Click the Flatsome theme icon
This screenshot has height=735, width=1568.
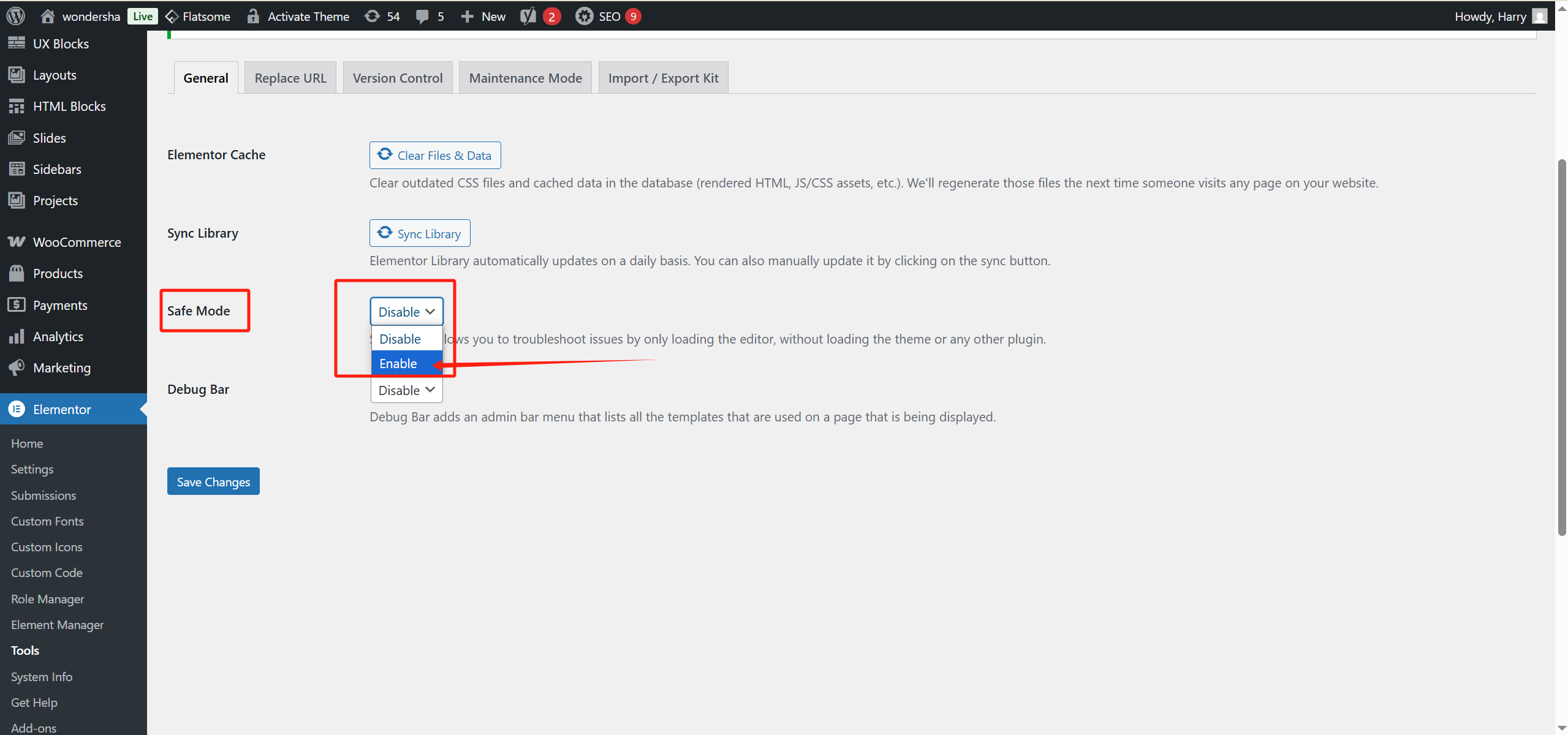(172, 16)
